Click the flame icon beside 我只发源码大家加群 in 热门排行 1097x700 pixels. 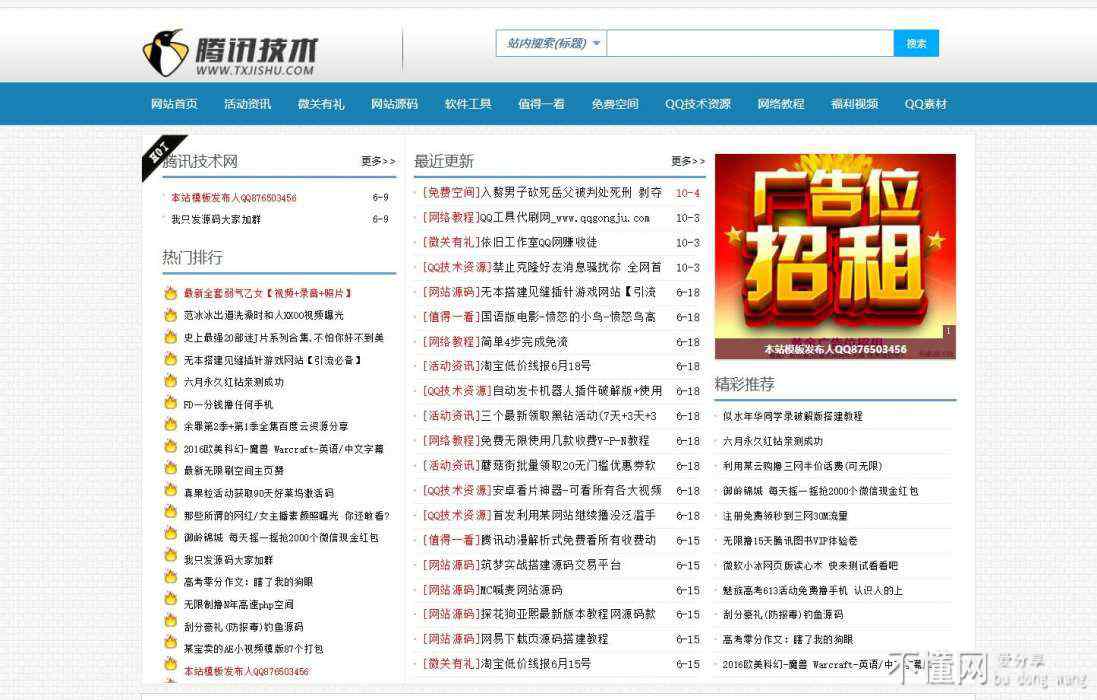171,559
